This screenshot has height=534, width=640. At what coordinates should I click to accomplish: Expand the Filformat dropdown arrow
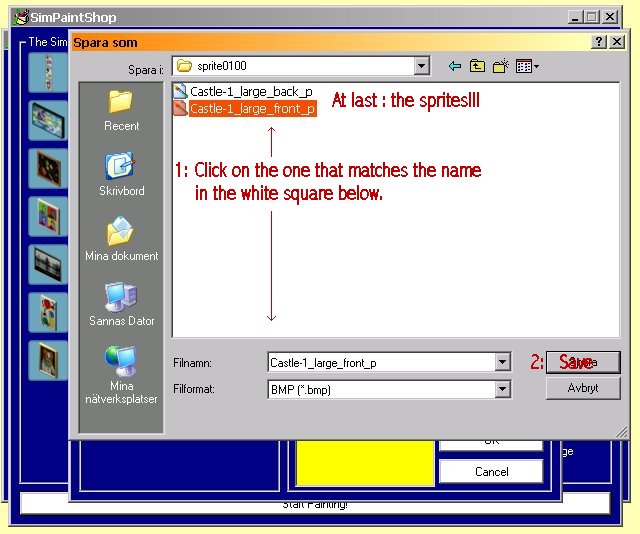[502, 389]
